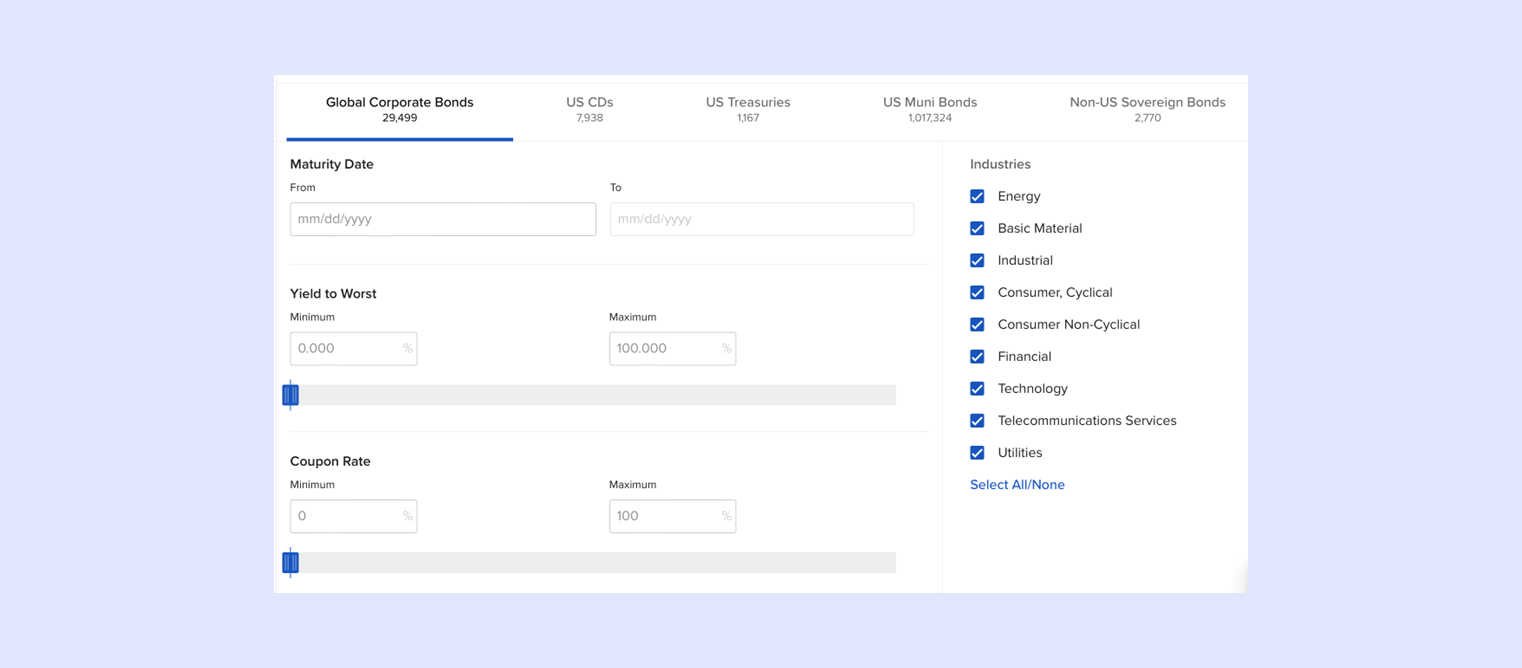Click the Maturity Date To field
This screenshot has height=668, width=1522.
point(761,219)
